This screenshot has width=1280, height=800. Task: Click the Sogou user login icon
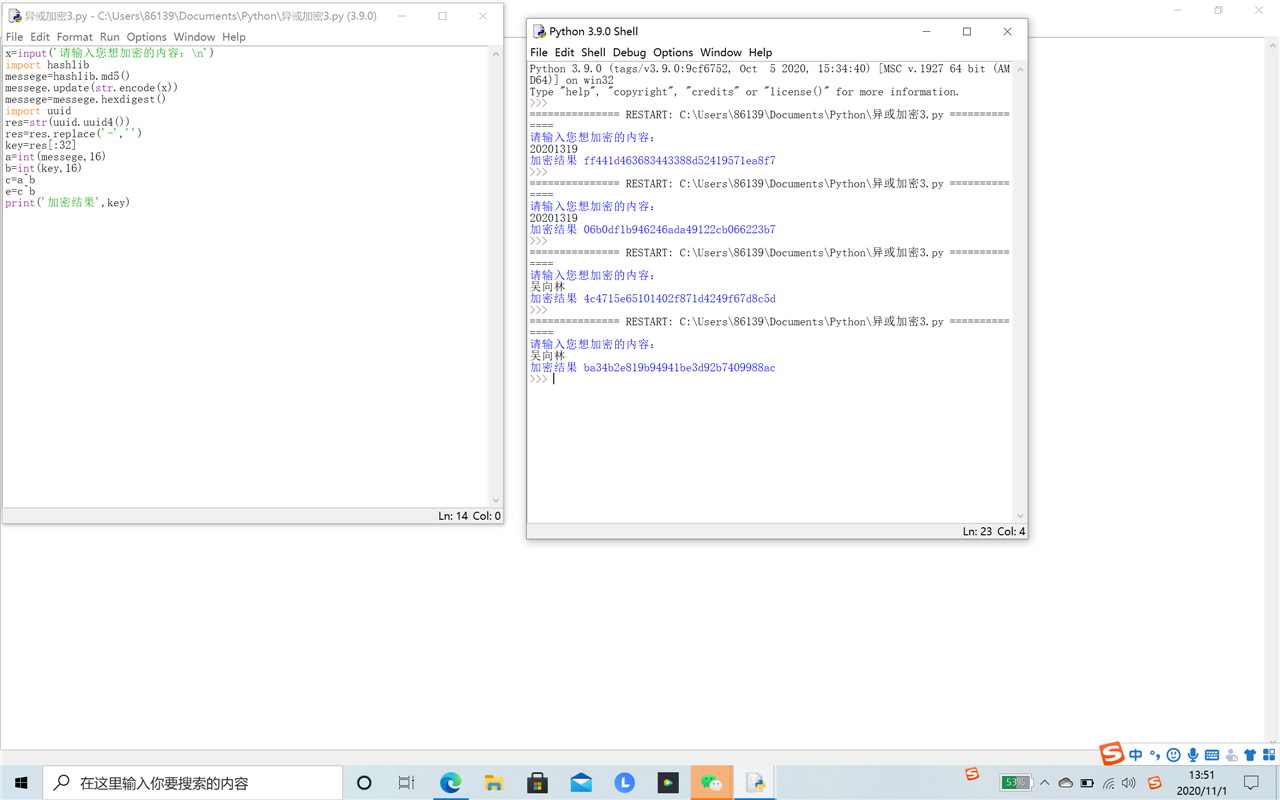[1231, 755]
